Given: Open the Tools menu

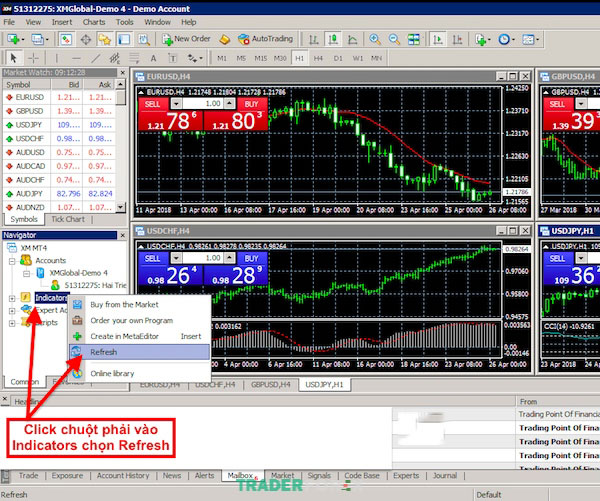Looking at the screenshot, I should click(x=124, y=22).
